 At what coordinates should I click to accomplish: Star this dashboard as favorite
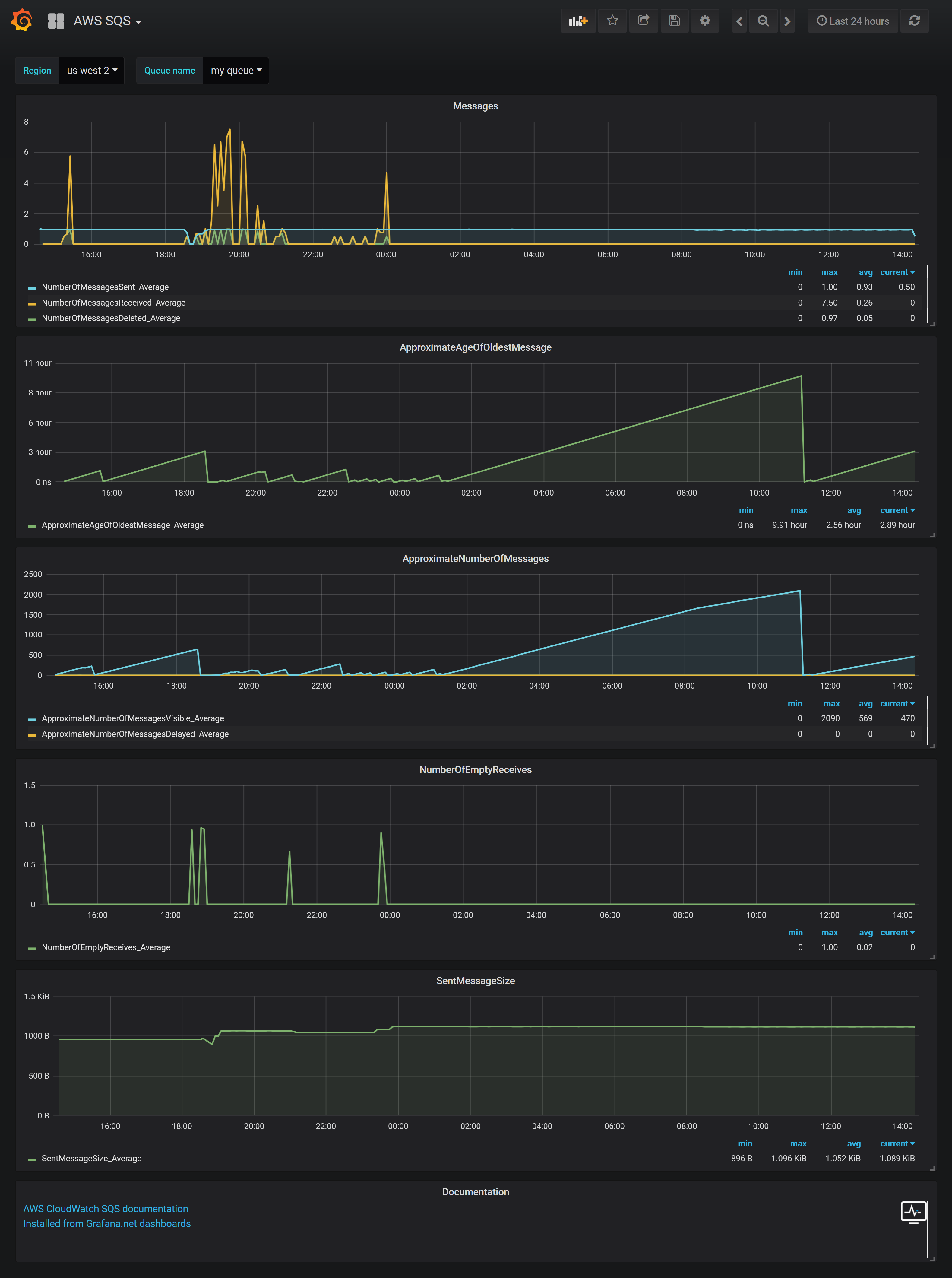[612, 21]
